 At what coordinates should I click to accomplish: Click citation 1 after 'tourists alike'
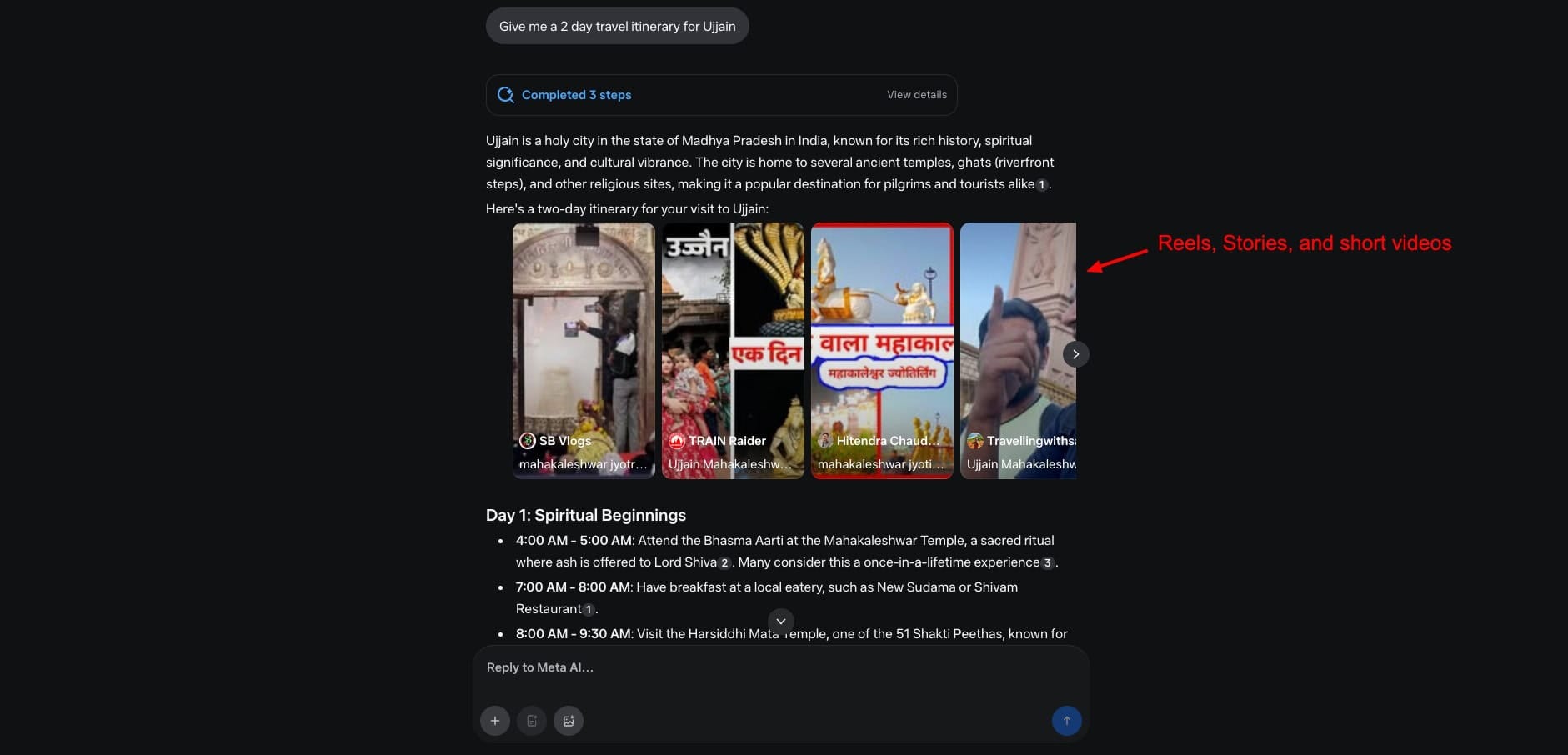pyautogui.click(x=1041, y=185)
